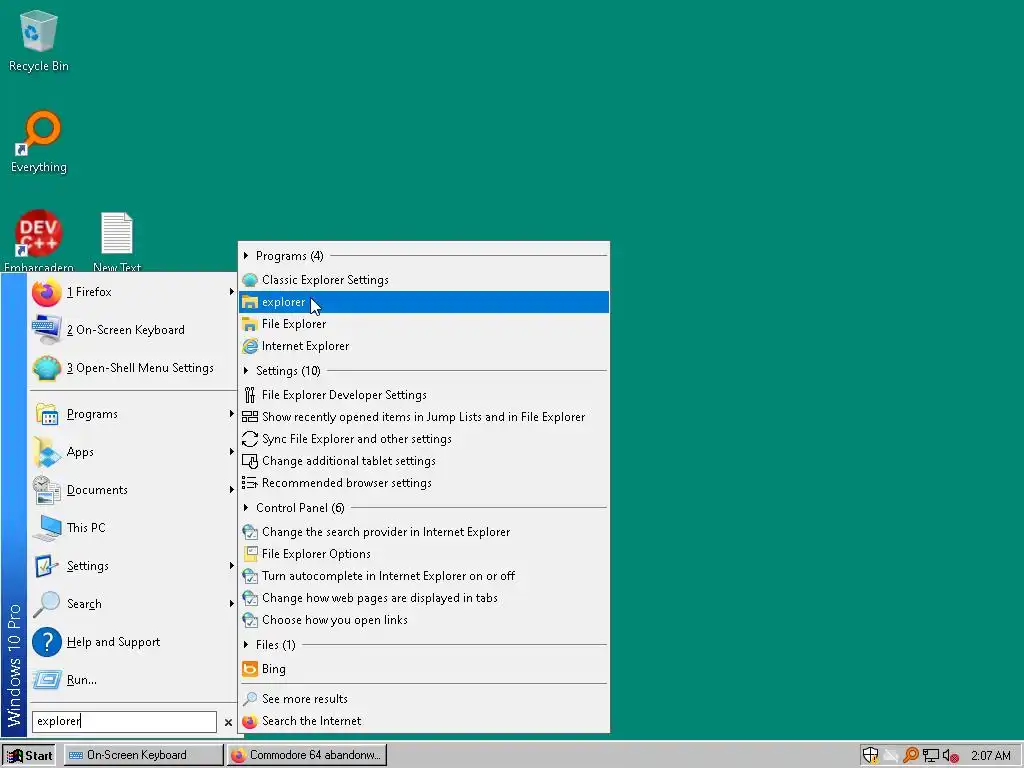Click the Windows Security shield tray icon
The height and width of the screenshot is (768, 1024).
[870, 755]
